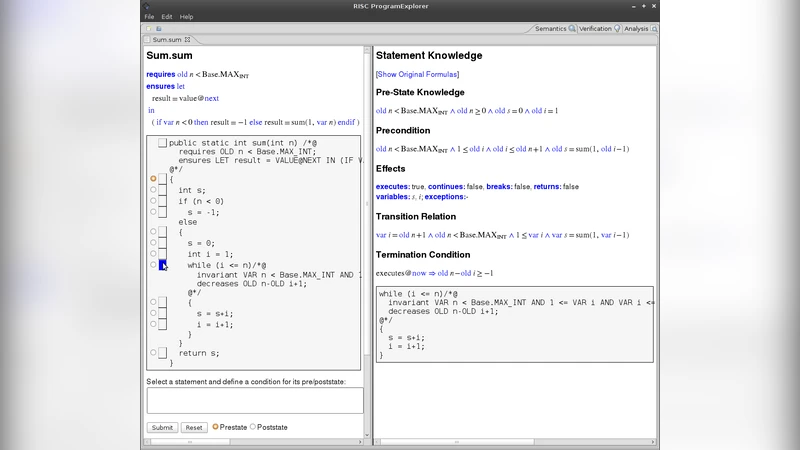This screenshot has height=450, width=800.
Task: Select the Prestate radio button
Action: click(215, 427)
